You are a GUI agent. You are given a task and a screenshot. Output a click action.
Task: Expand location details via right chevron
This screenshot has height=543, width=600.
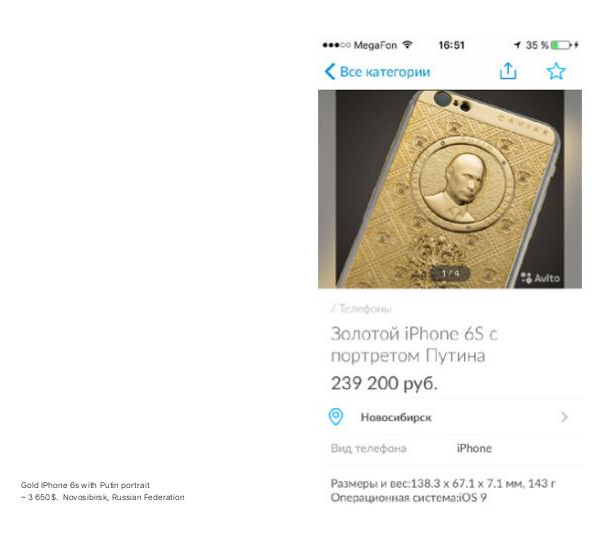click(564, 417)
